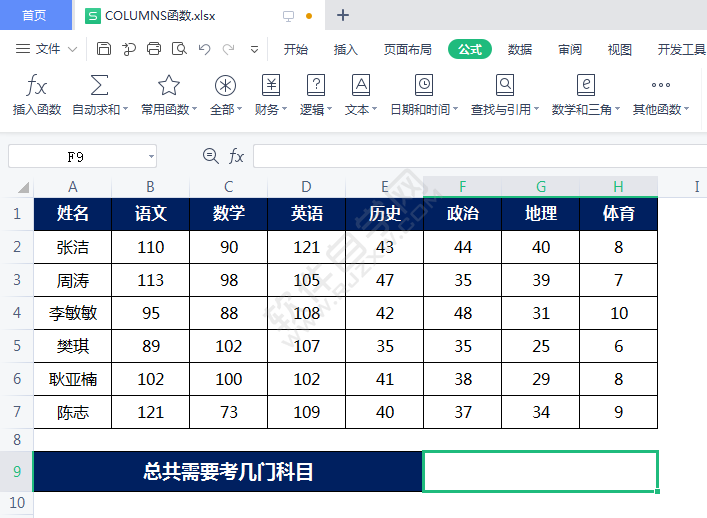Viewport: 707px width, 518px height.
Task: Open the Name Box dropdown arrow
Action: click(151, 156)
